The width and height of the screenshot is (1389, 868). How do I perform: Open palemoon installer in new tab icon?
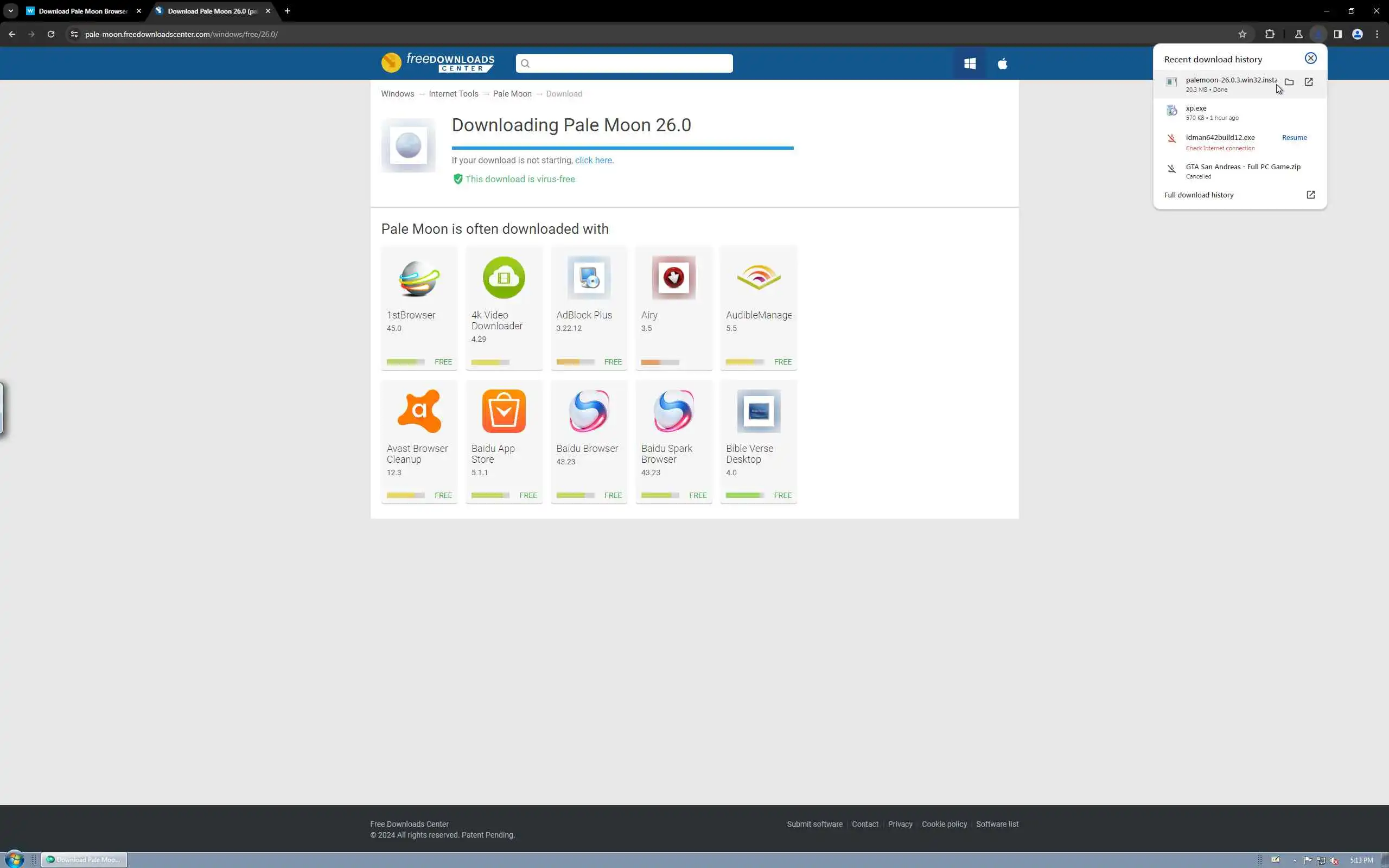tap(1308, 82)
